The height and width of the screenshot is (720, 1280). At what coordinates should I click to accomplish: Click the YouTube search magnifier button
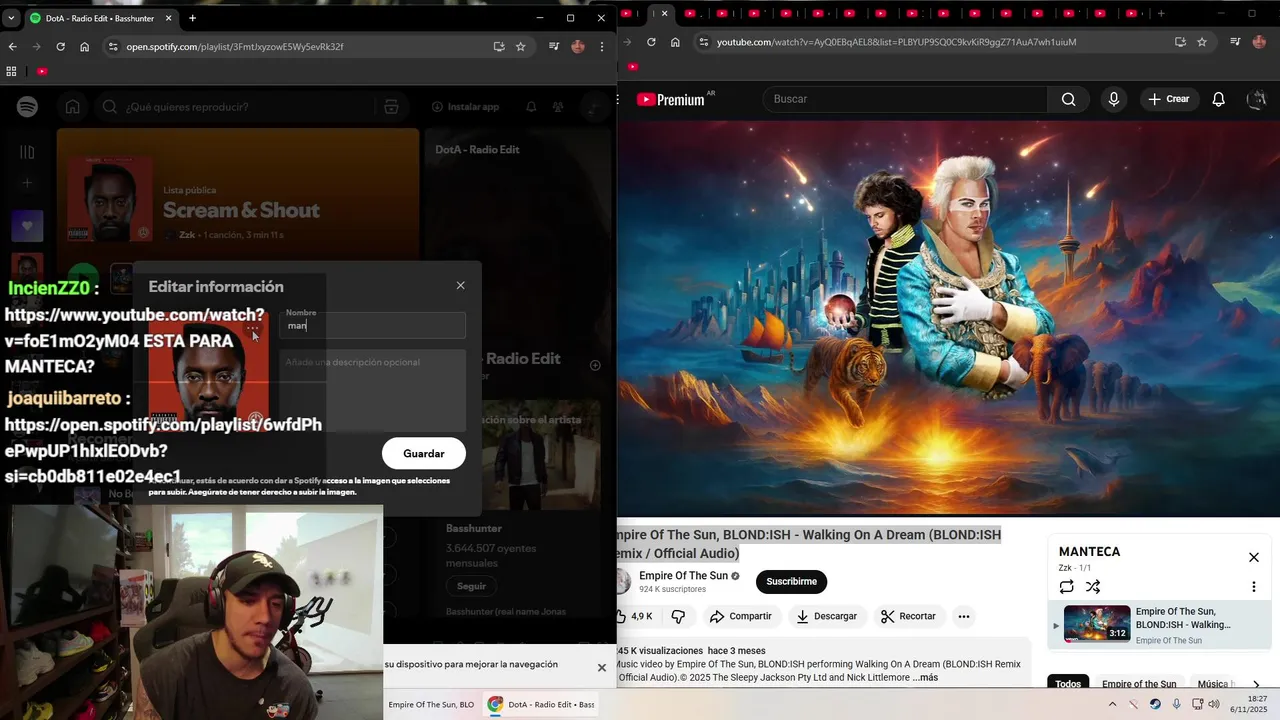(x=1069, y=99)
